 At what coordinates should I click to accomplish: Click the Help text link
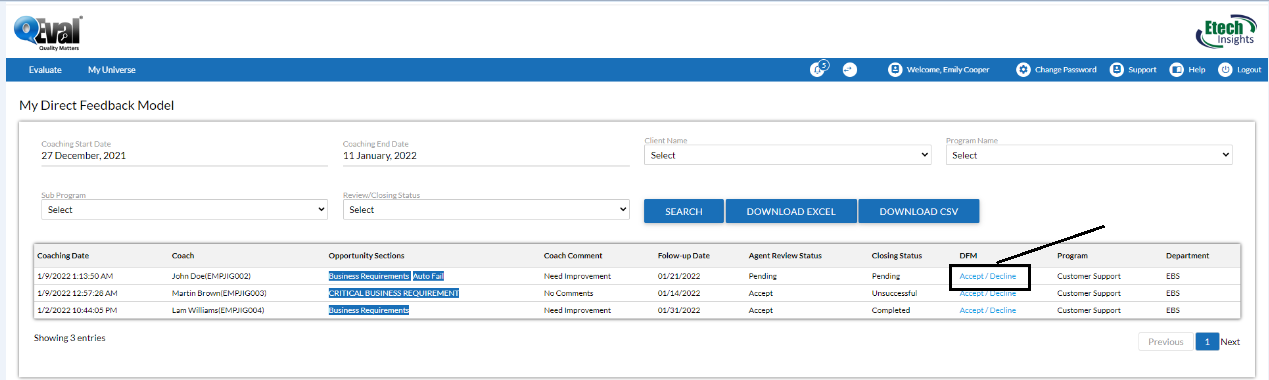pyautogui.click(x=1197, y=70)
